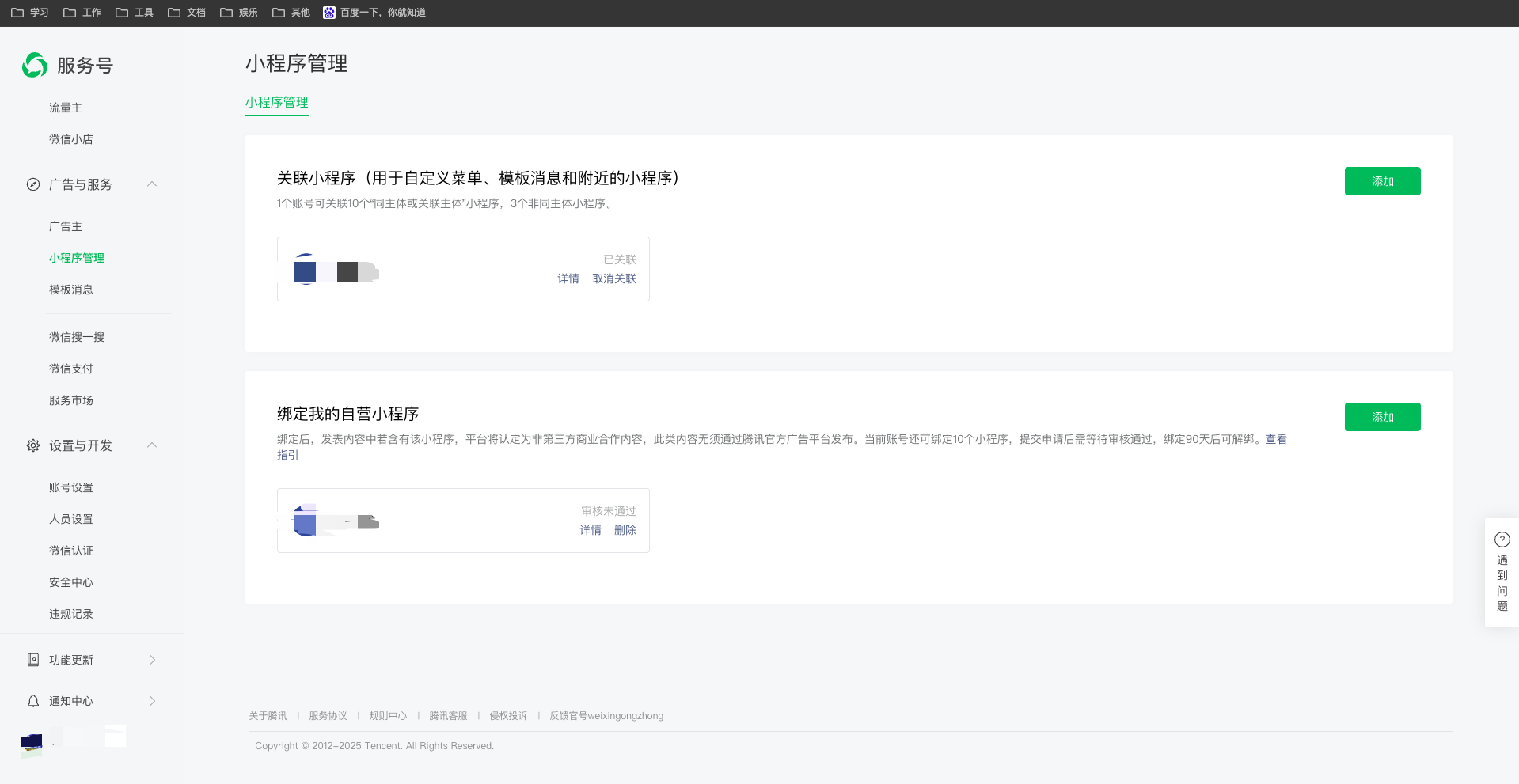Open the 学习 bookmark folder

(30, 13)
